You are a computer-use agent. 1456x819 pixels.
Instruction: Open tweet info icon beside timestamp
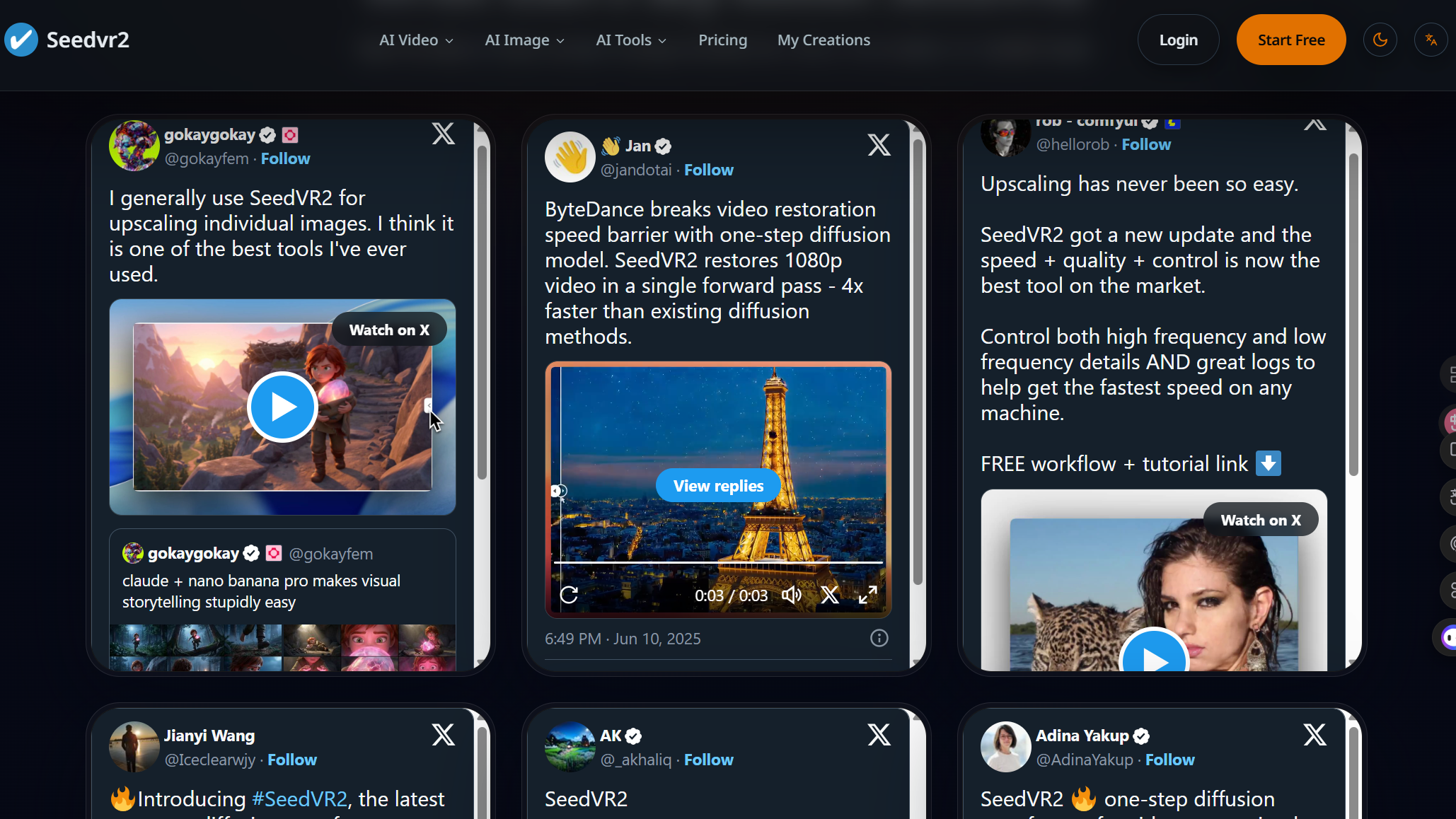tap(879, 638)
